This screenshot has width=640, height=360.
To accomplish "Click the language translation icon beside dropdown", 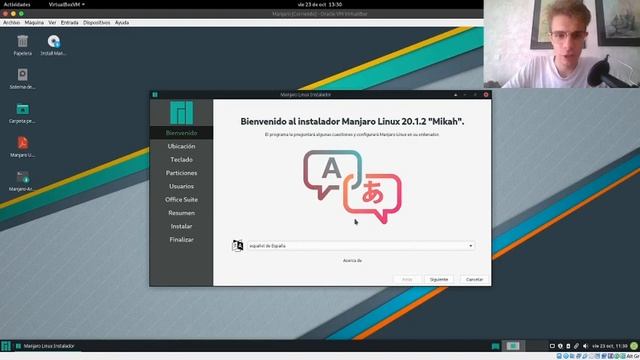I will [238, 246].
